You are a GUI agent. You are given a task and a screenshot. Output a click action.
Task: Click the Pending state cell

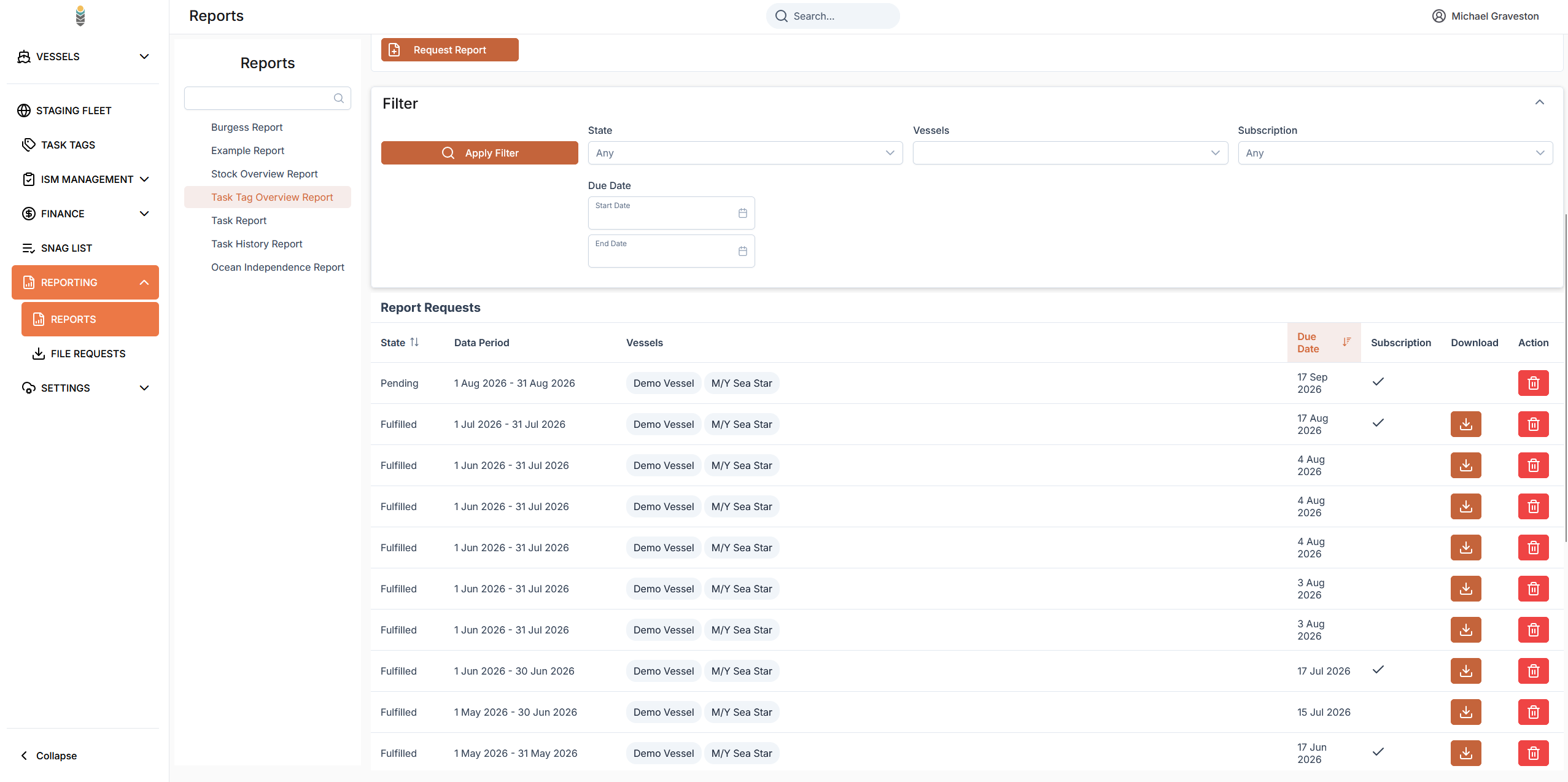pos(400,383)
